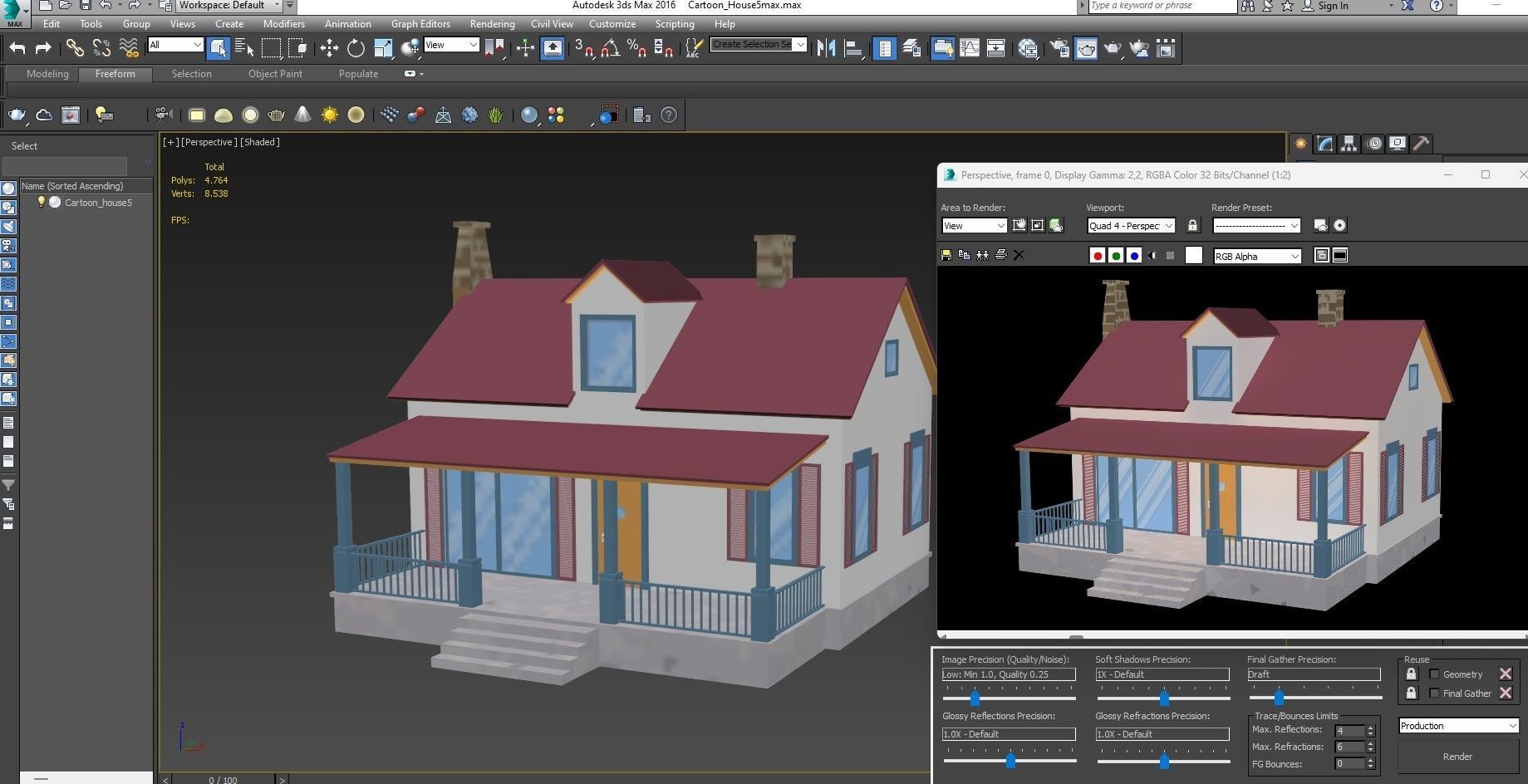1528x784 pixels.
Task: Enable the Geometry reuse checkbox
Action: pyautogui.click(x=1434, y=674)
